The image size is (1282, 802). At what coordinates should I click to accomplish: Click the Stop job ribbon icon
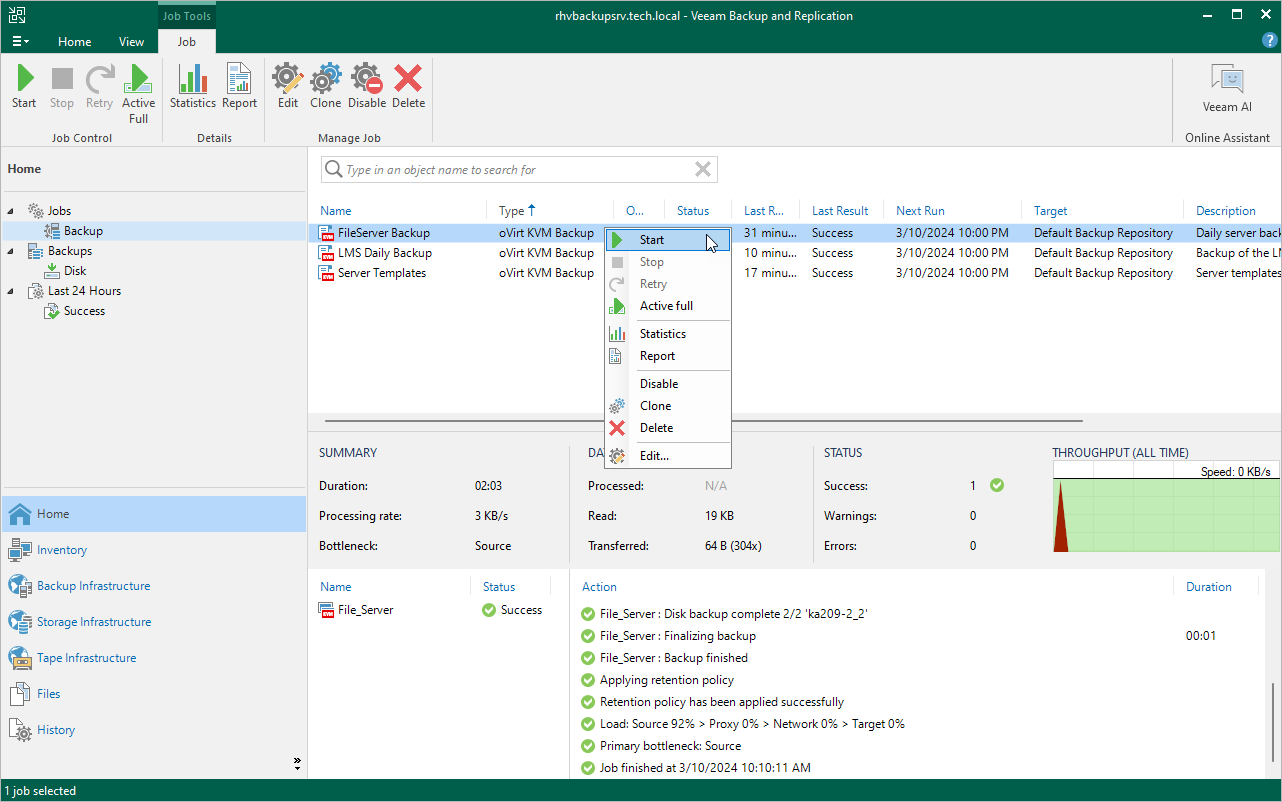pyautogui.click(x=62, y=87)
